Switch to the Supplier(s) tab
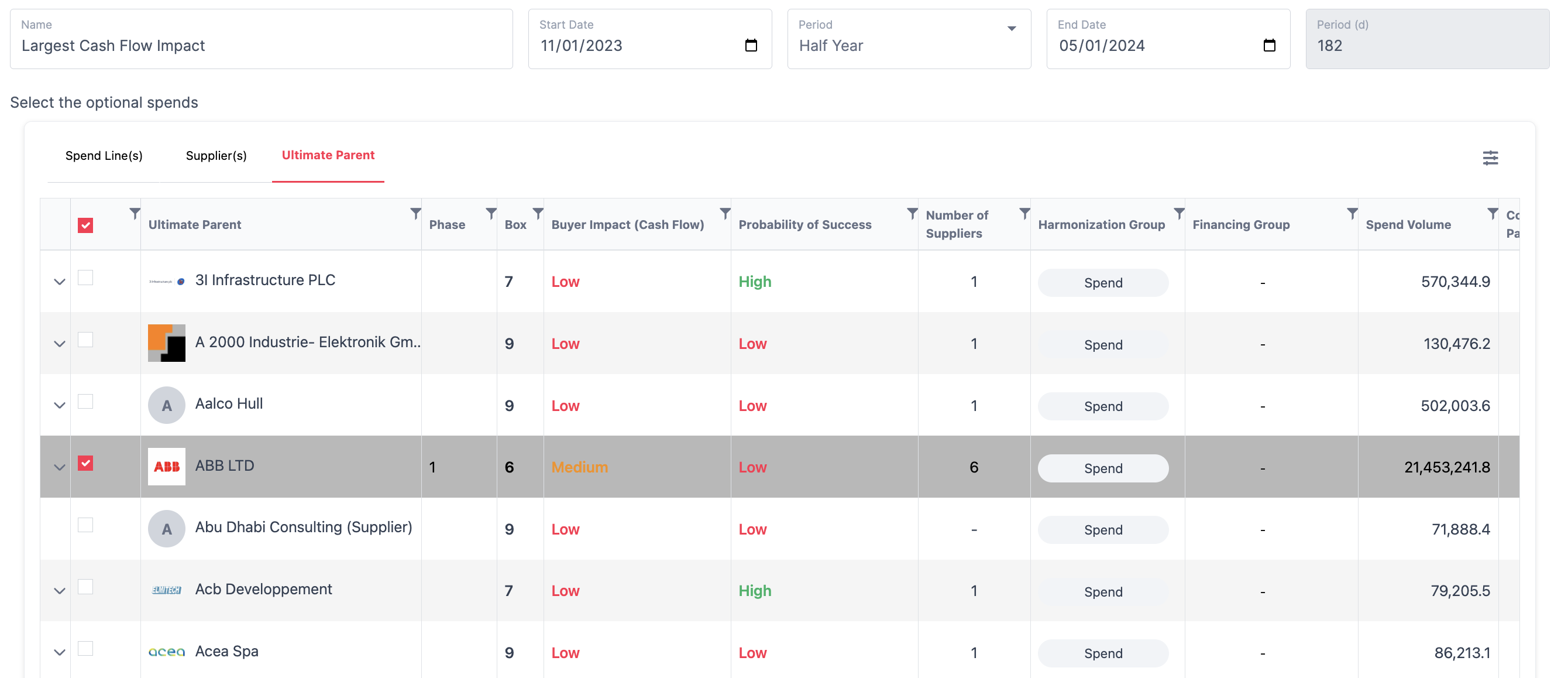The image size is (1568, 678). tap(216, 156)
